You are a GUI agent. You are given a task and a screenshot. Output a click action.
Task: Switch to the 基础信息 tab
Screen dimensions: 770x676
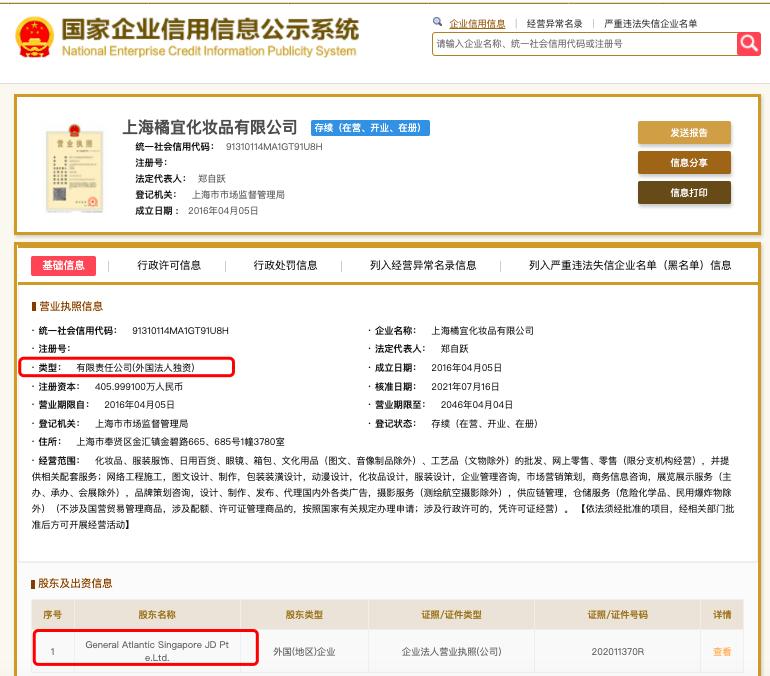pos(64,266)
